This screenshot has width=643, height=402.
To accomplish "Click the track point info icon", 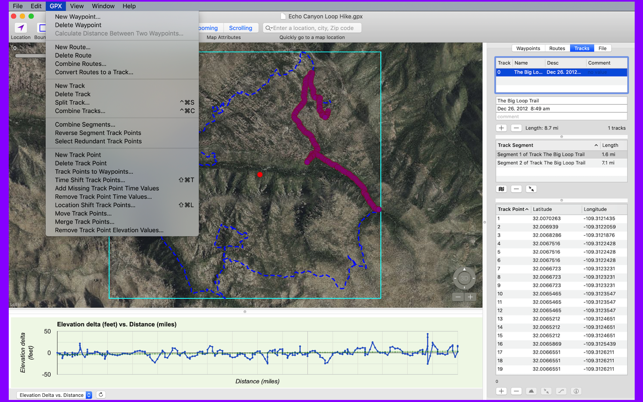I will coord(576,391).
